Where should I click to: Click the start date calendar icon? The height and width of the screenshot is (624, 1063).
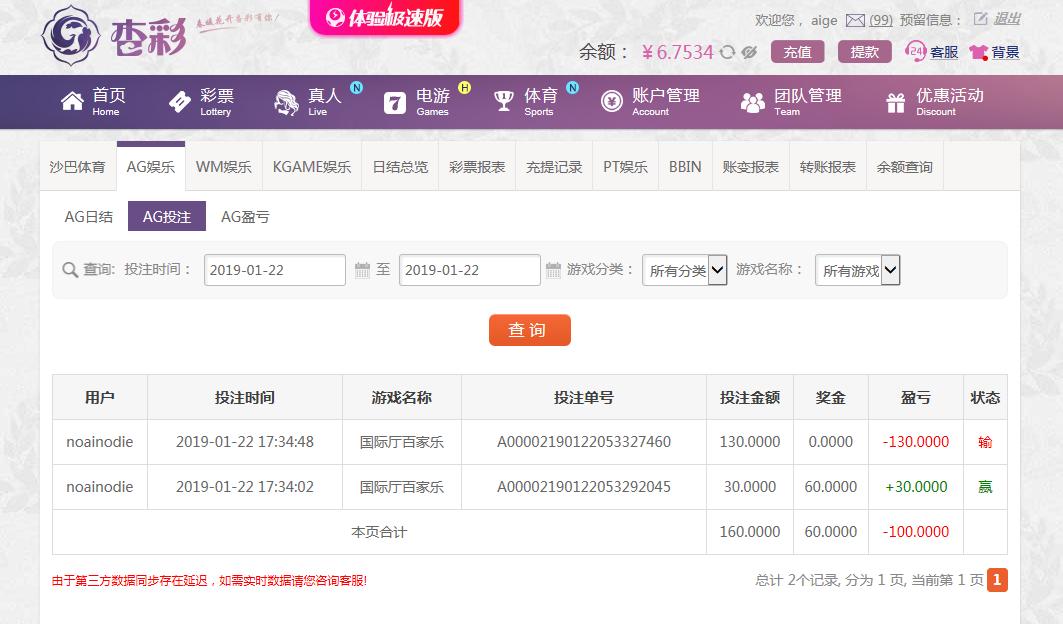click(362, 270)
